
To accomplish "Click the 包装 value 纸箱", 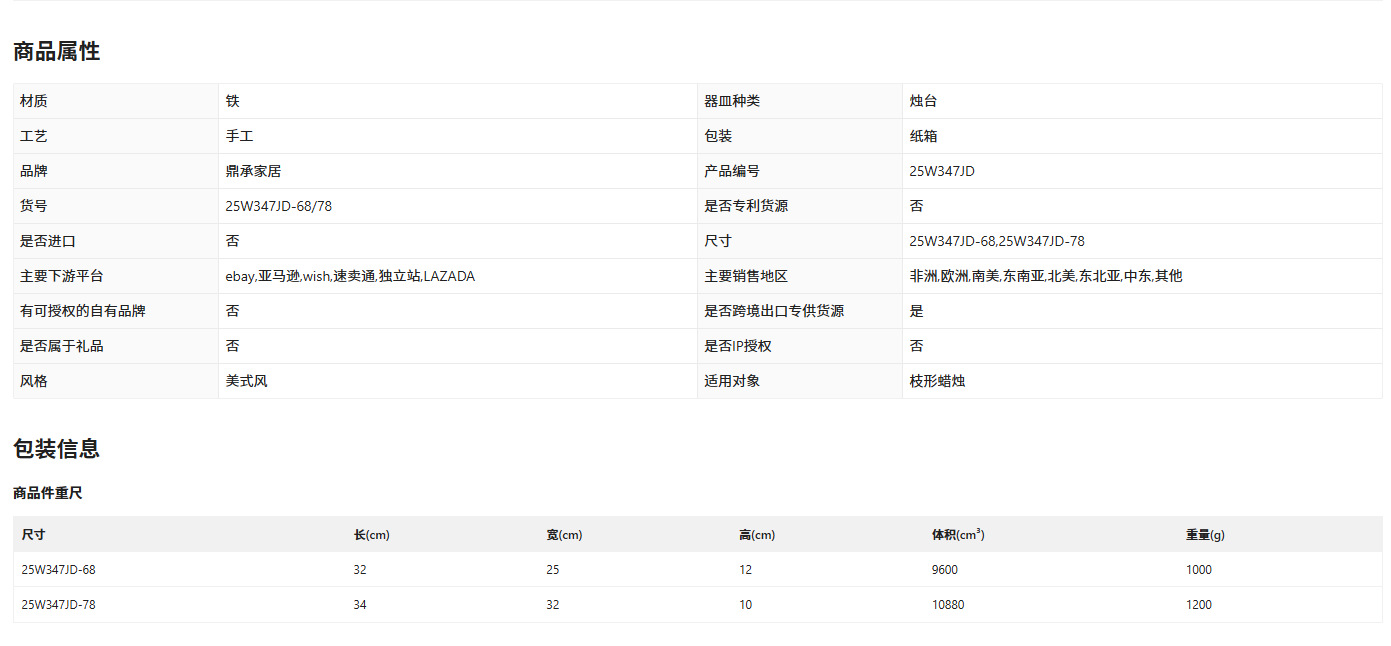I will tap(923, 136).
